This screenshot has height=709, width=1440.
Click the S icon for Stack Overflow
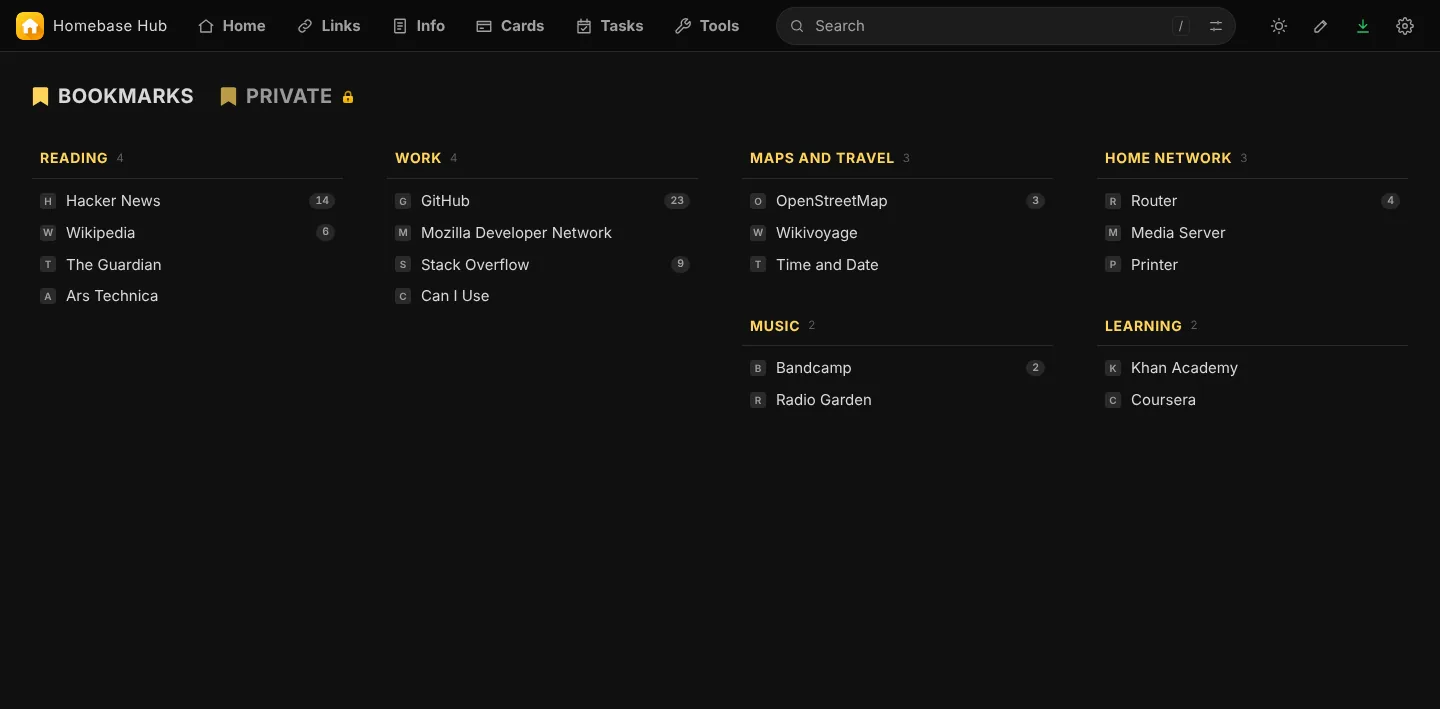pyautogui.click(x=403, y=265)
